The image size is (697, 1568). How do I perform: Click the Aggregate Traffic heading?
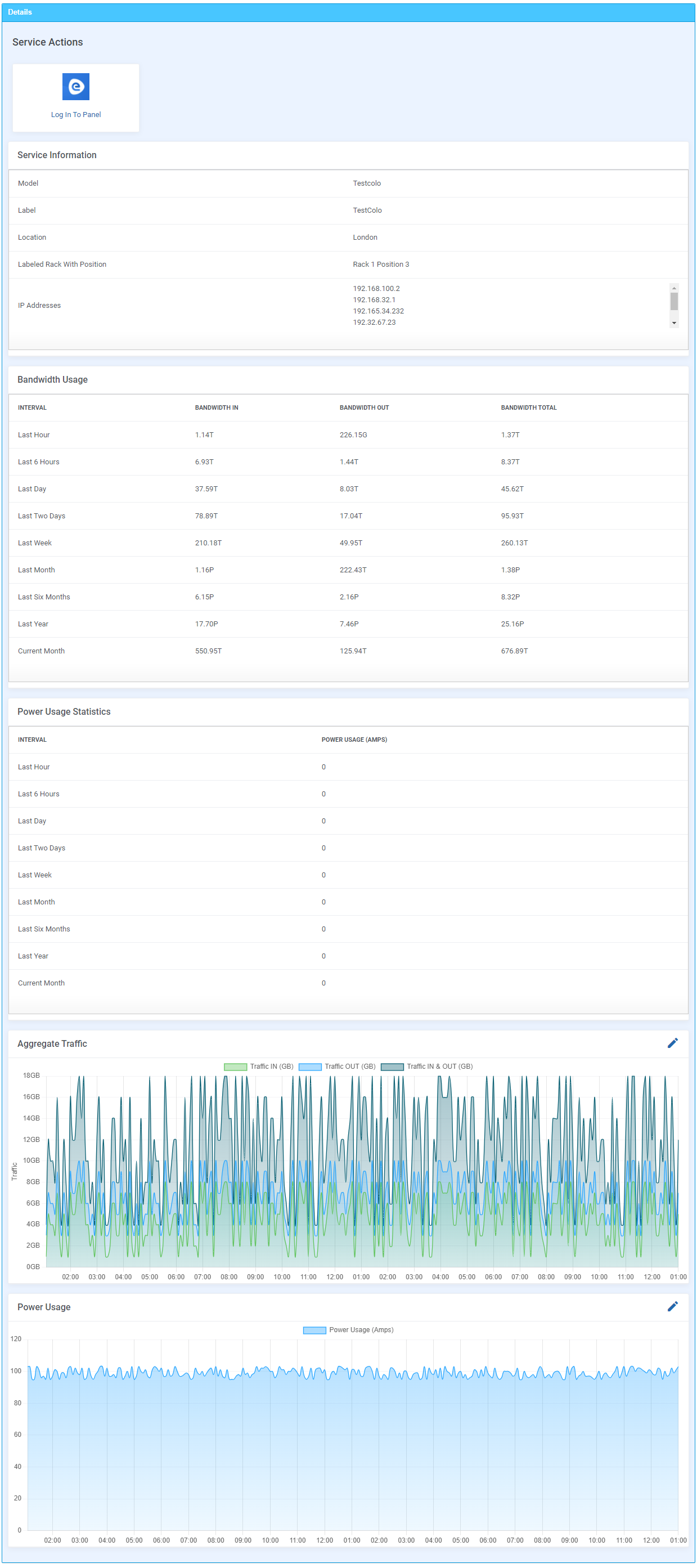click(52, 1043)
